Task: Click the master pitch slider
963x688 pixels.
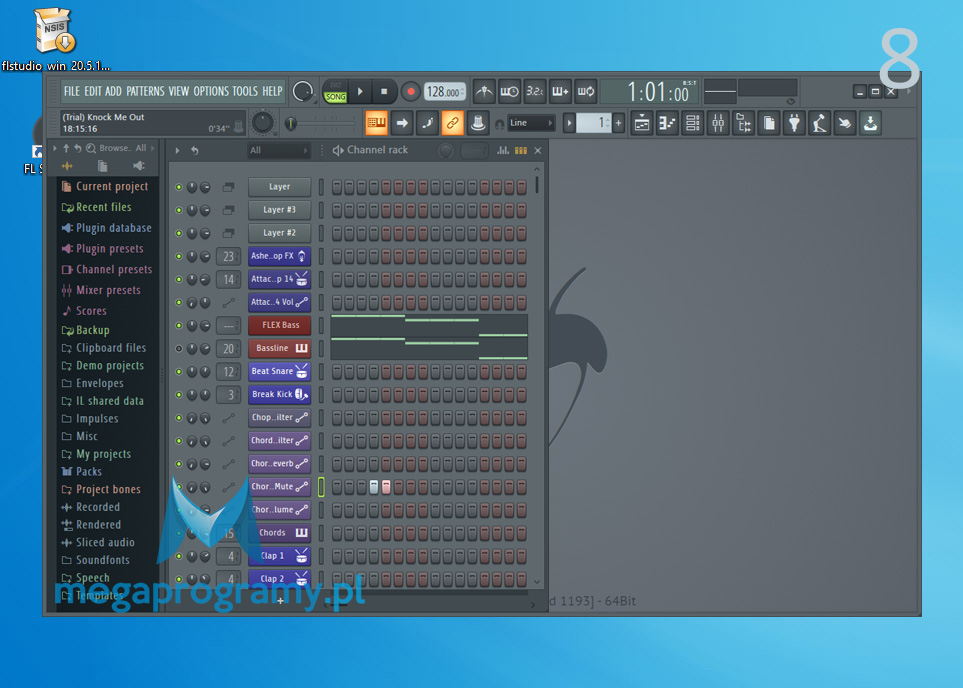Action: [x=322, y=123]
